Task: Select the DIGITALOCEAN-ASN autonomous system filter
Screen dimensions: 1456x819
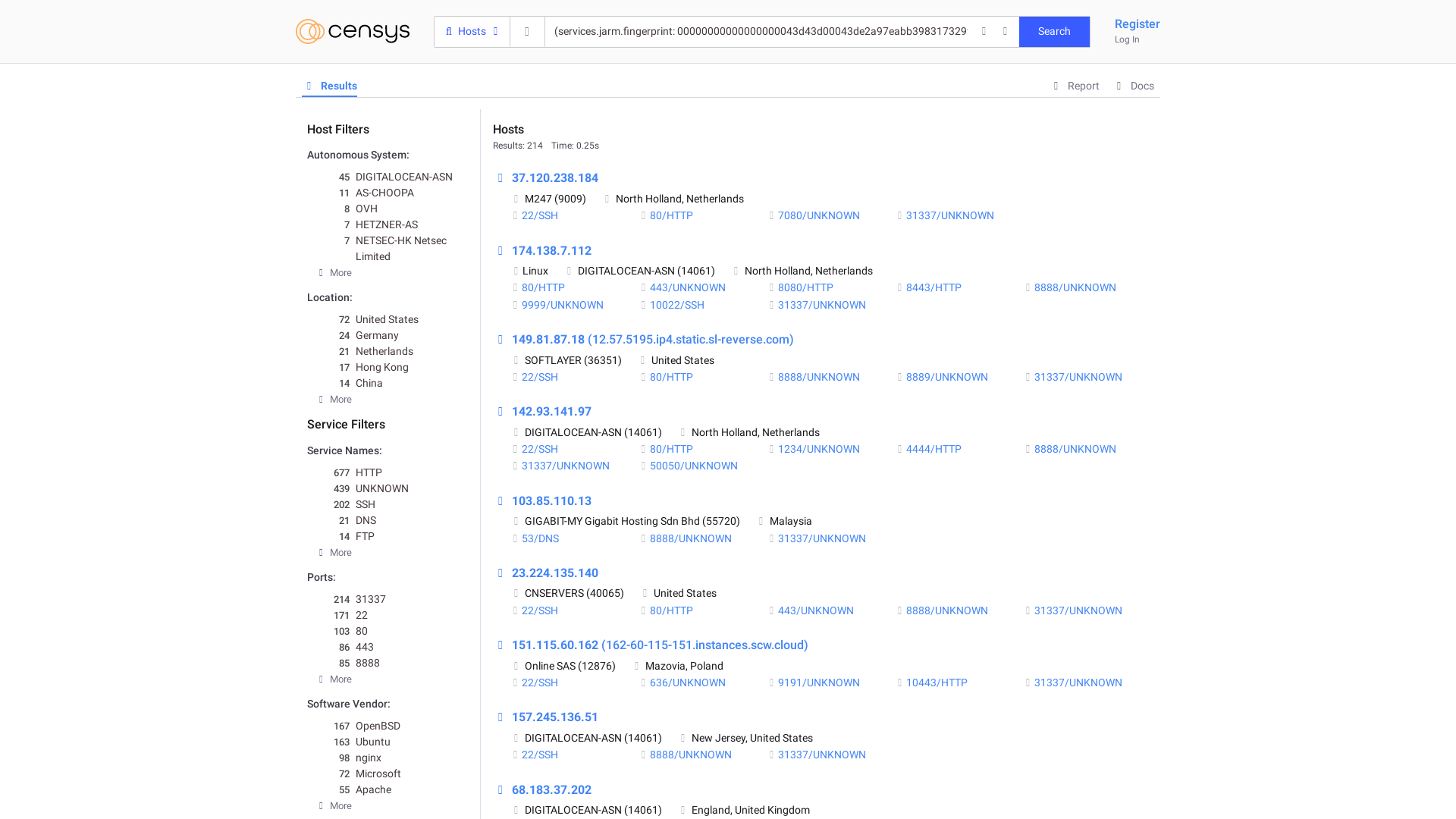Action: coord(403,177)
